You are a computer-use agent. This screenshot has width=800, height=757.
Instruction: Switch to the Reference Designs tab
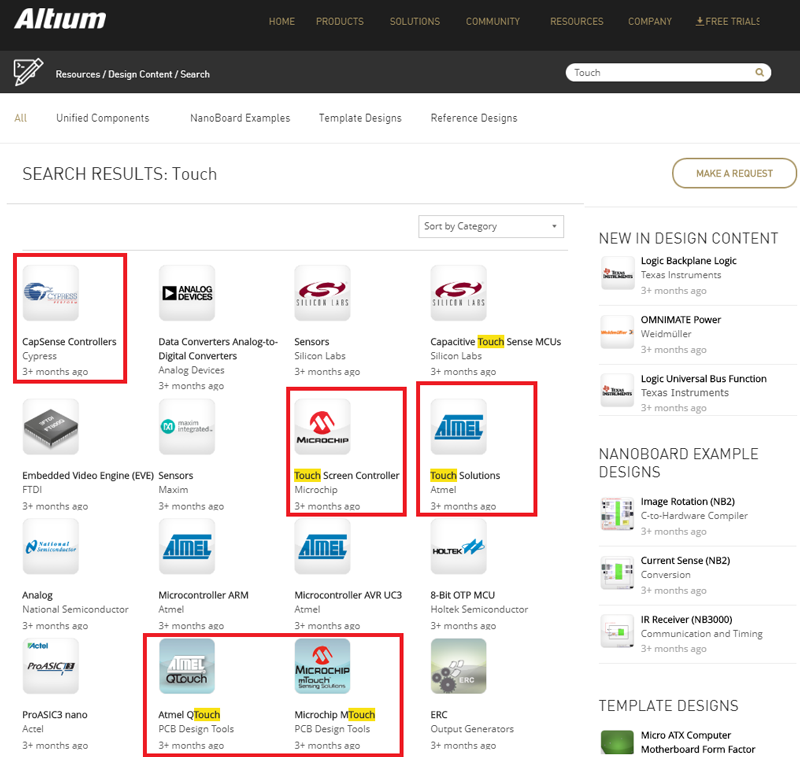[474, 118]
